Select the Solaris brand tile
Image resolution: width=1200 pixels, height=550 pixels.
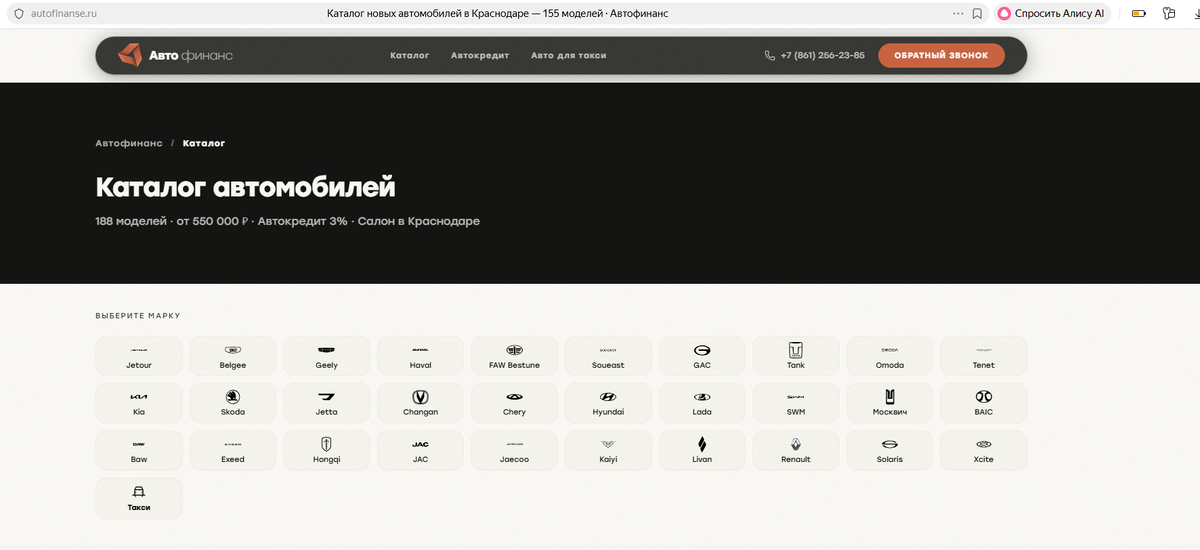[890, 450]
